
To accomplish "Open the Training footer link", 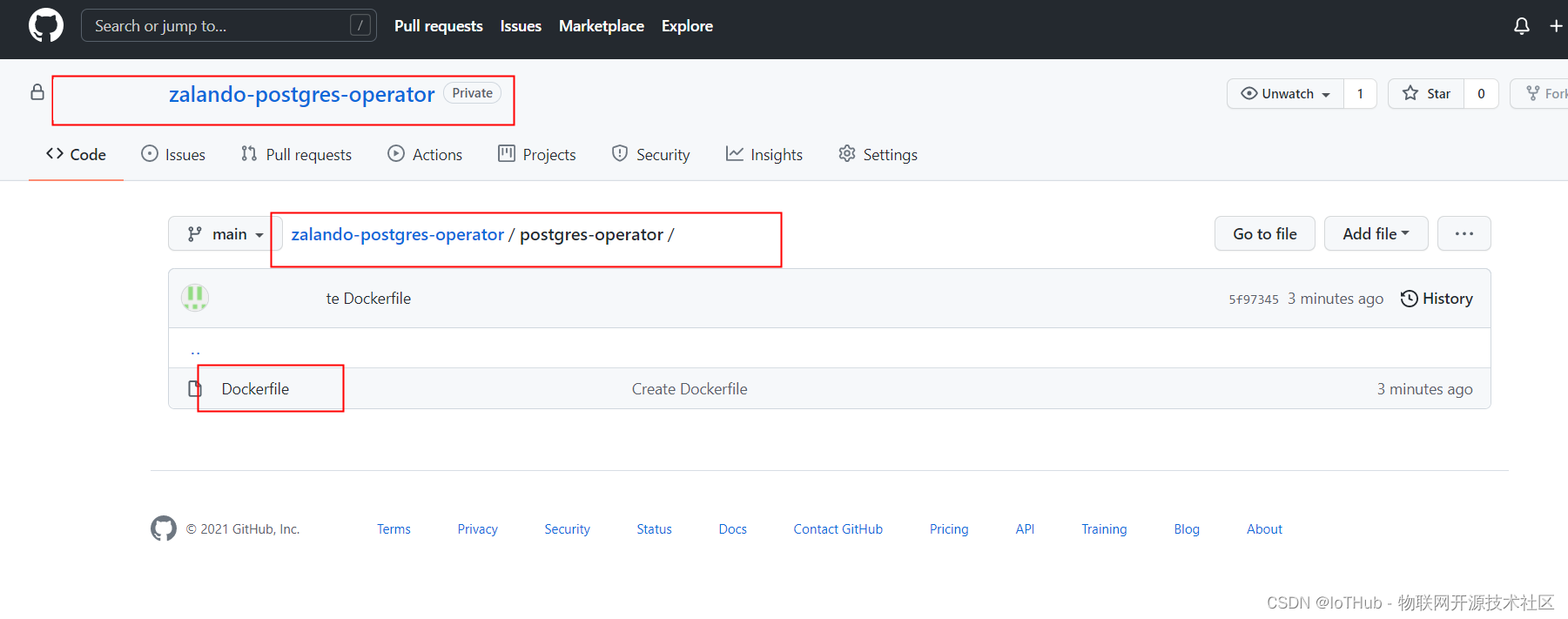I will pyautogui.click(x=1104, y=529).
